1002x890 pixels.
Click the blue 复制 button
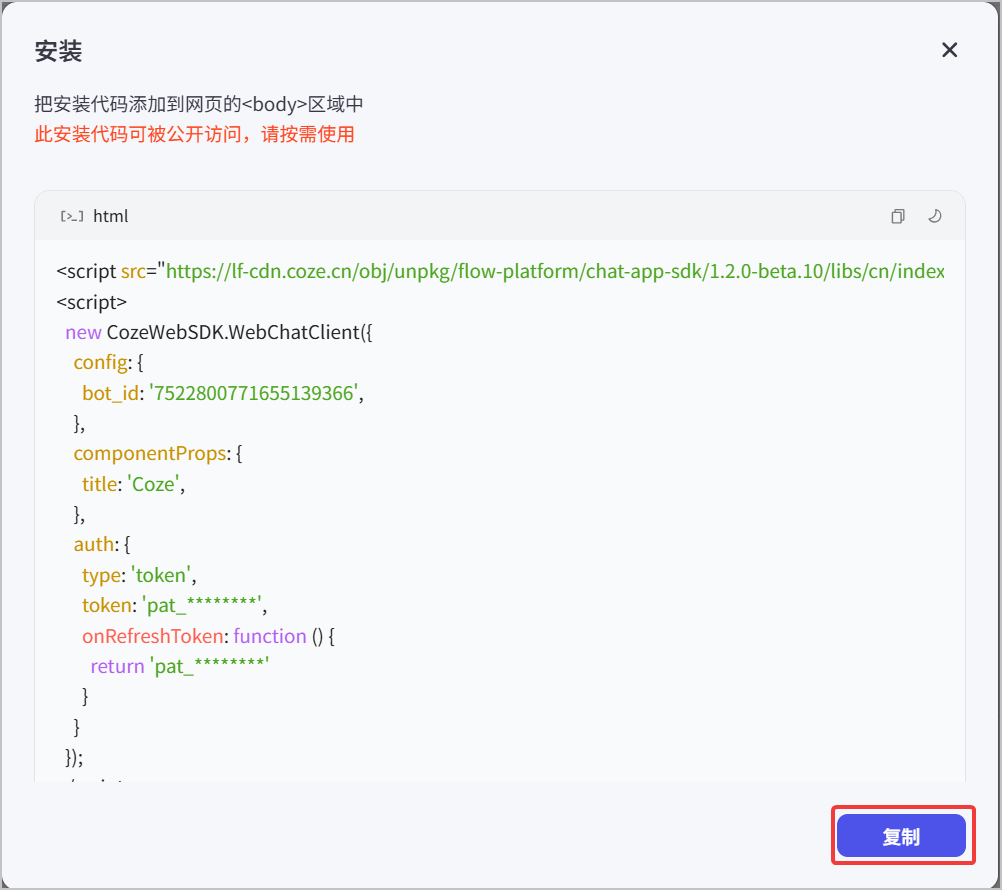(x=901, y=836)
